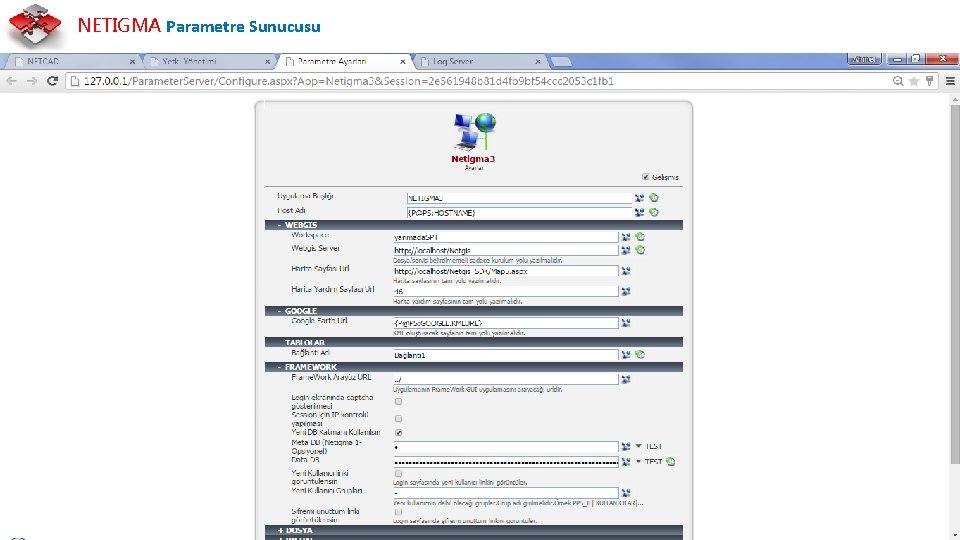Open the browser zoom magnifier icon
This screenshot has height=540, width=960.
[x=898, y=81]
